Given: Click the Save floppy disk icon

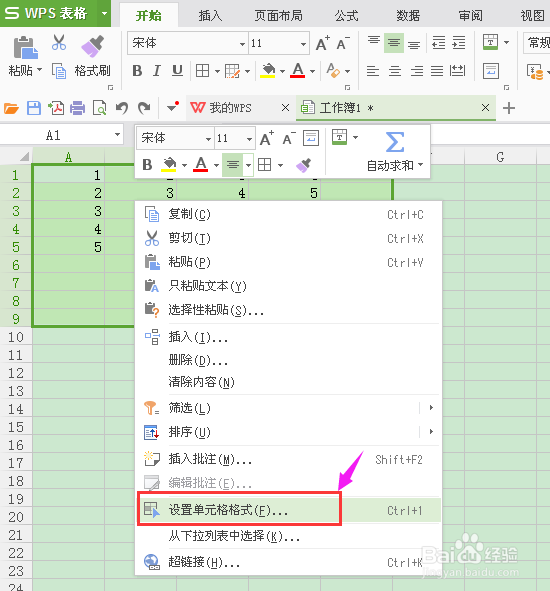Looking at the screenshot, I should coord(34,109).
